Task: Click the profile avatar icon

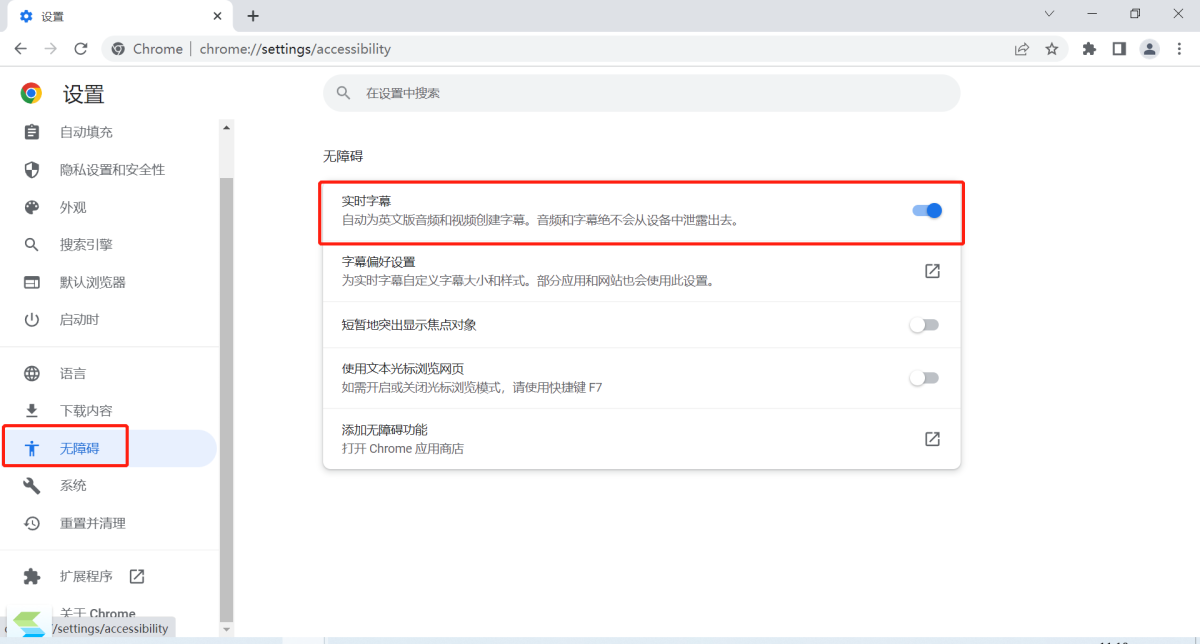Action: 1149,49
